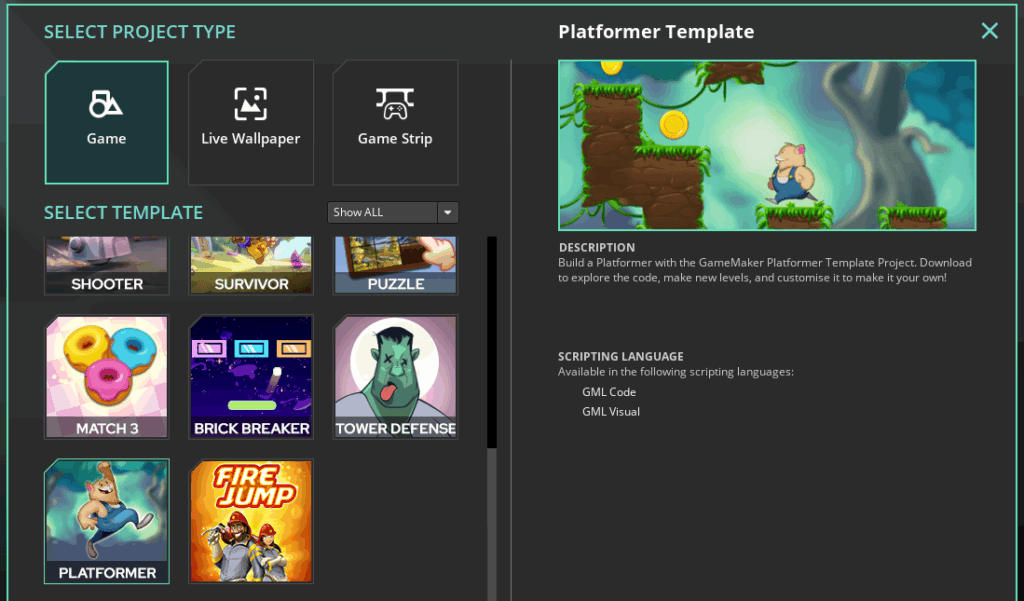Choose GML Visual scripting language
This screenshot has width=1024, height=601.
(x=611, y=411)
